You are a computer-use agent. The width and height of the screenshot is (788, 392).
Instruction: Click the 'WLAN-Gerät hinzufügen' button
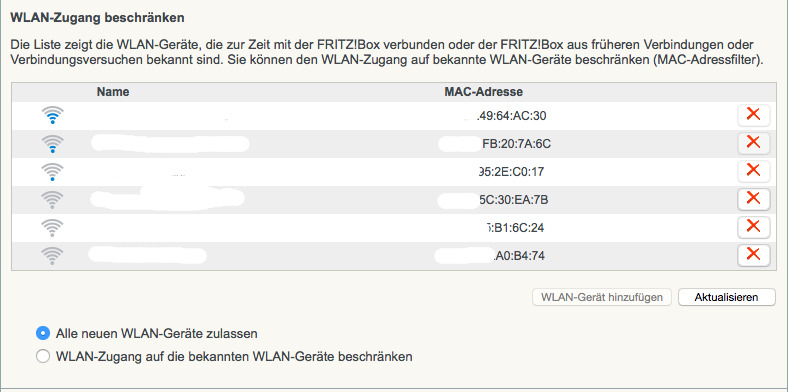click(x=602, y=297)
